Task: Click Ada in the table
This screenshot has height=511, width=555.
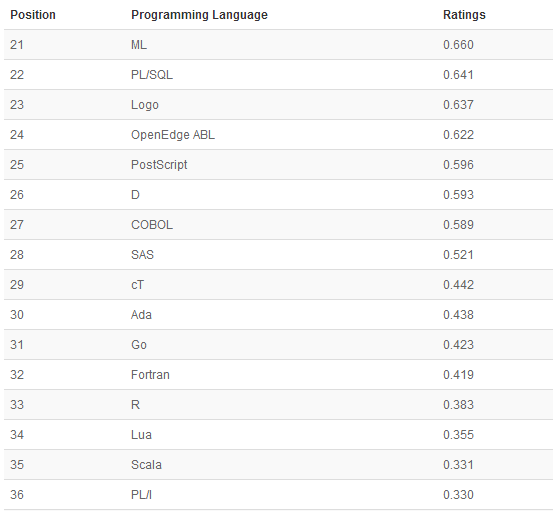Action: [141, 315]
